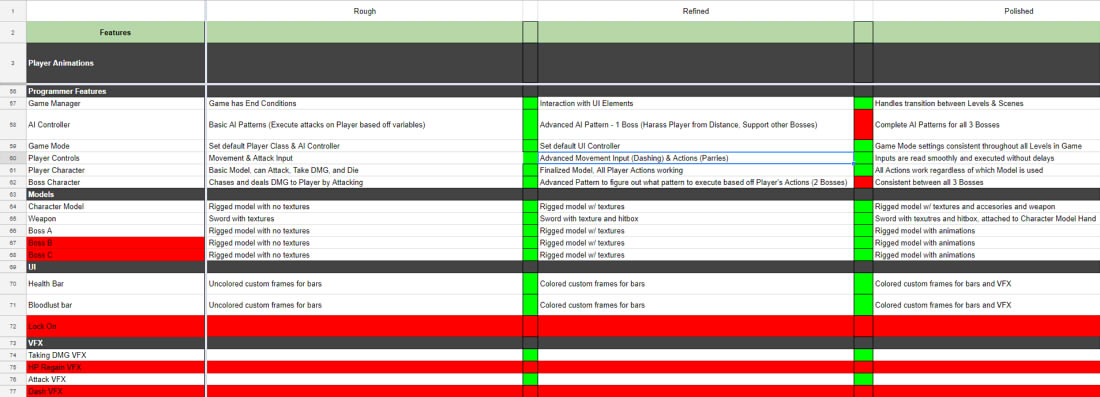Screen dimensions: 1100x397
Task: Select the red 'Lock On' cell
Action: click(x=116, y=327)
